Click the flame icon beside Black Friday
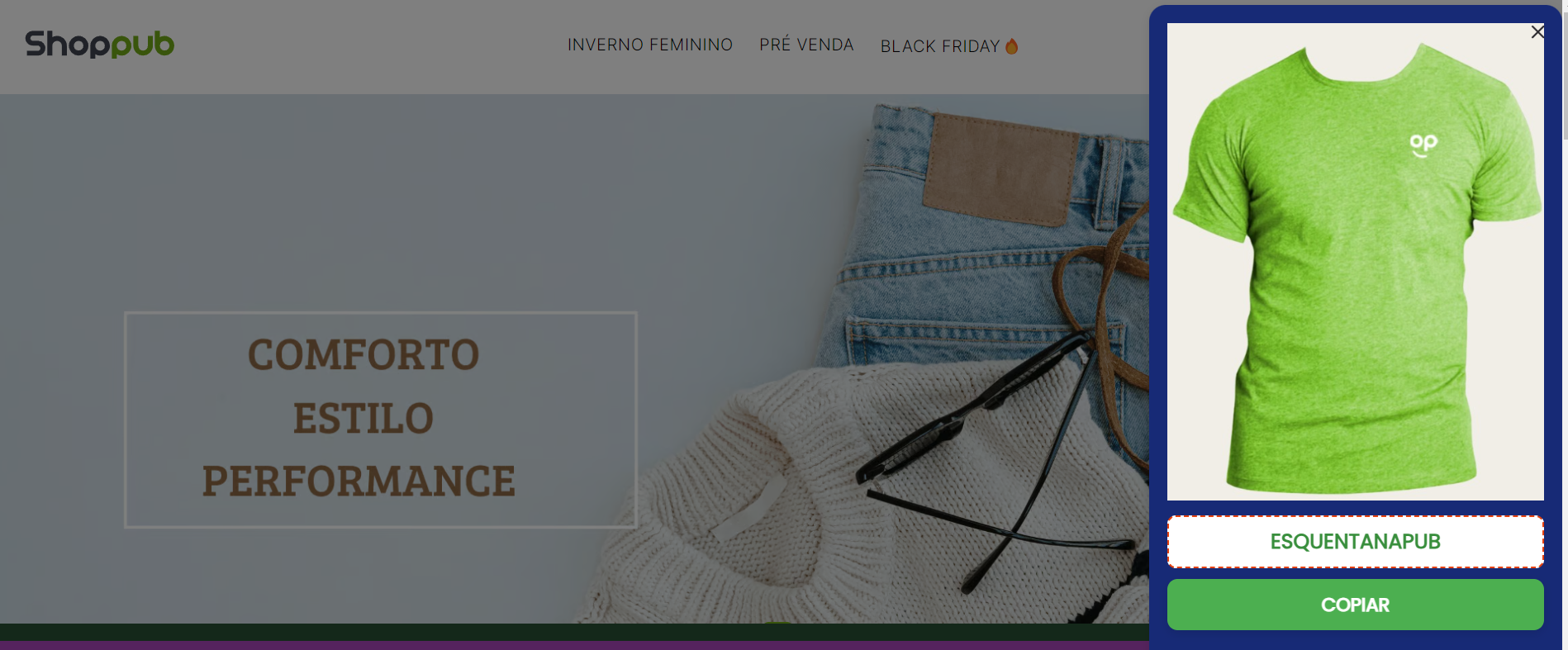The image size is (1568, 650). click(1011, 46)
